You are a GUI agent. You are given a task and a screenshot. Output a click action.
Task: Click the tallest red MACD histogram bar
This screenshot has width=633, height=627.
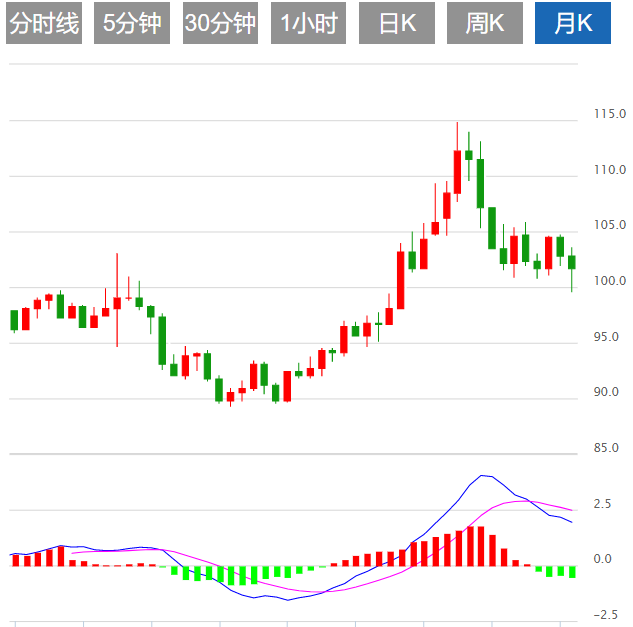pyautogui.click(x=480, y=546)
